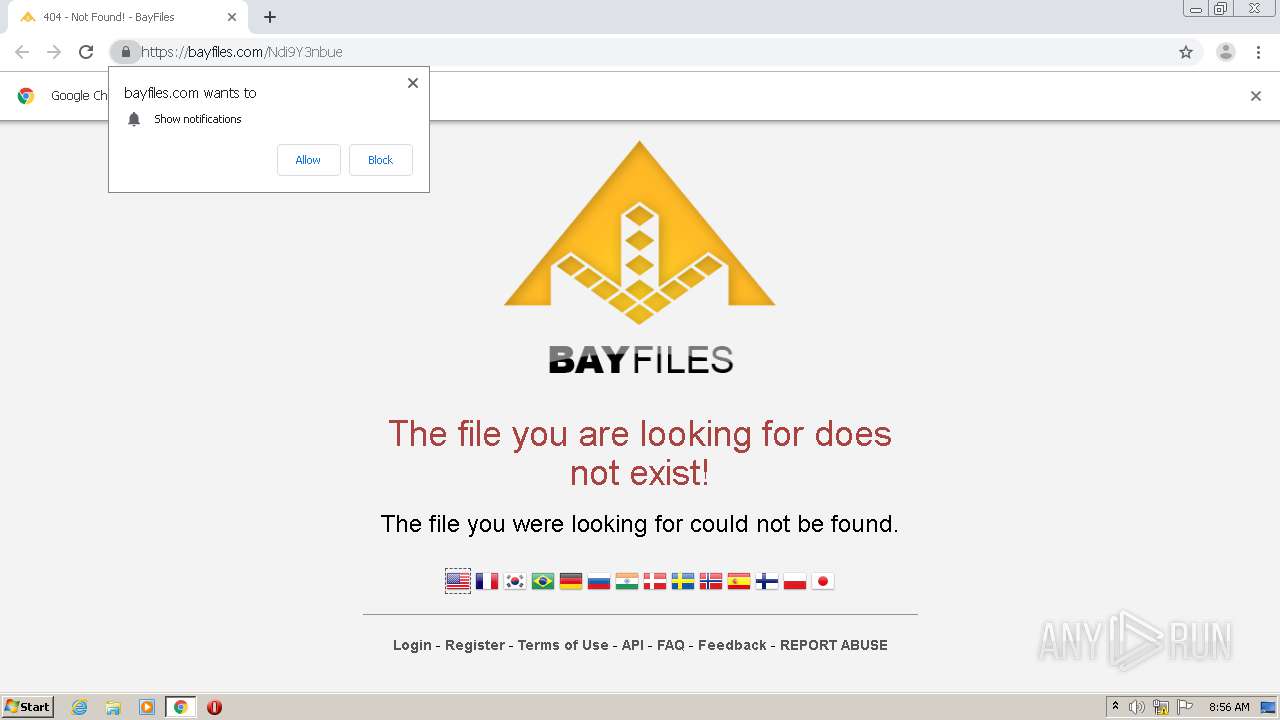Click the 8:56 AM taskbar clock
The height and width of the screenshot is (720, 1280).
coord(1229,707)
